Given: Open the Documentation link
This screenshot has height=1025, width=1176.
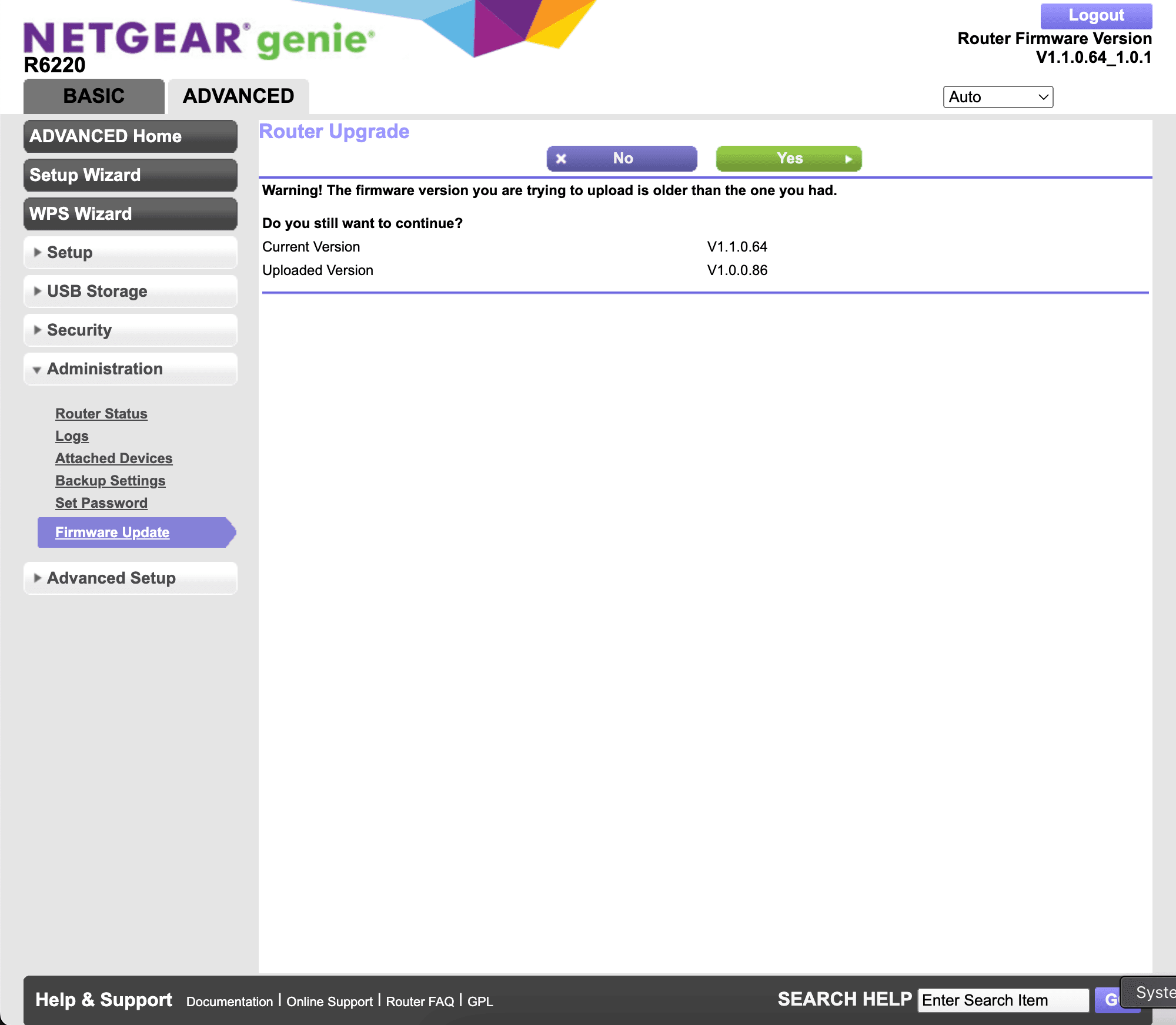Looking at the screenshot, I should pyautogui.click(x=229, y=1001).
